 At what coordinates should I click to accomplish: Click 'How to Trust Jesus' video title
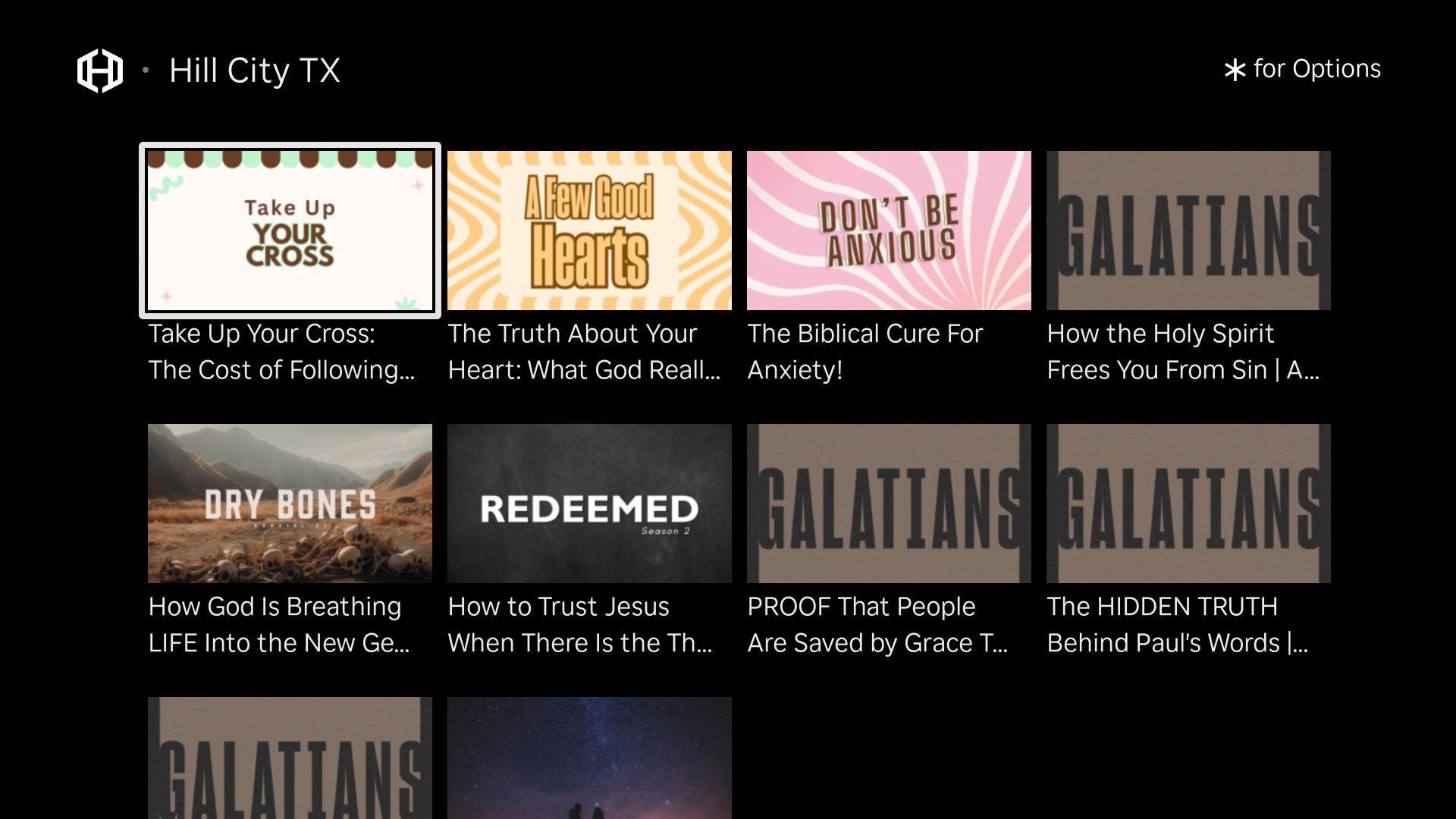580,625
